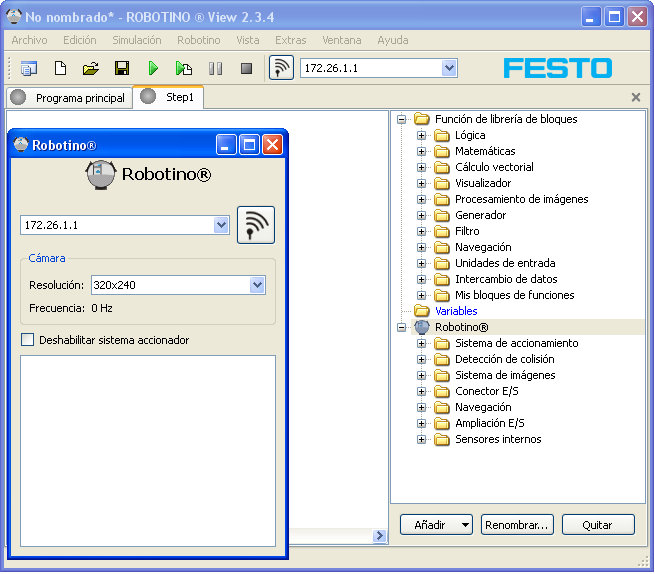Click the Robotino robot tree icon
Image resolution: width=655 pixels, height=574 pixels.
[x=422, y=327]
